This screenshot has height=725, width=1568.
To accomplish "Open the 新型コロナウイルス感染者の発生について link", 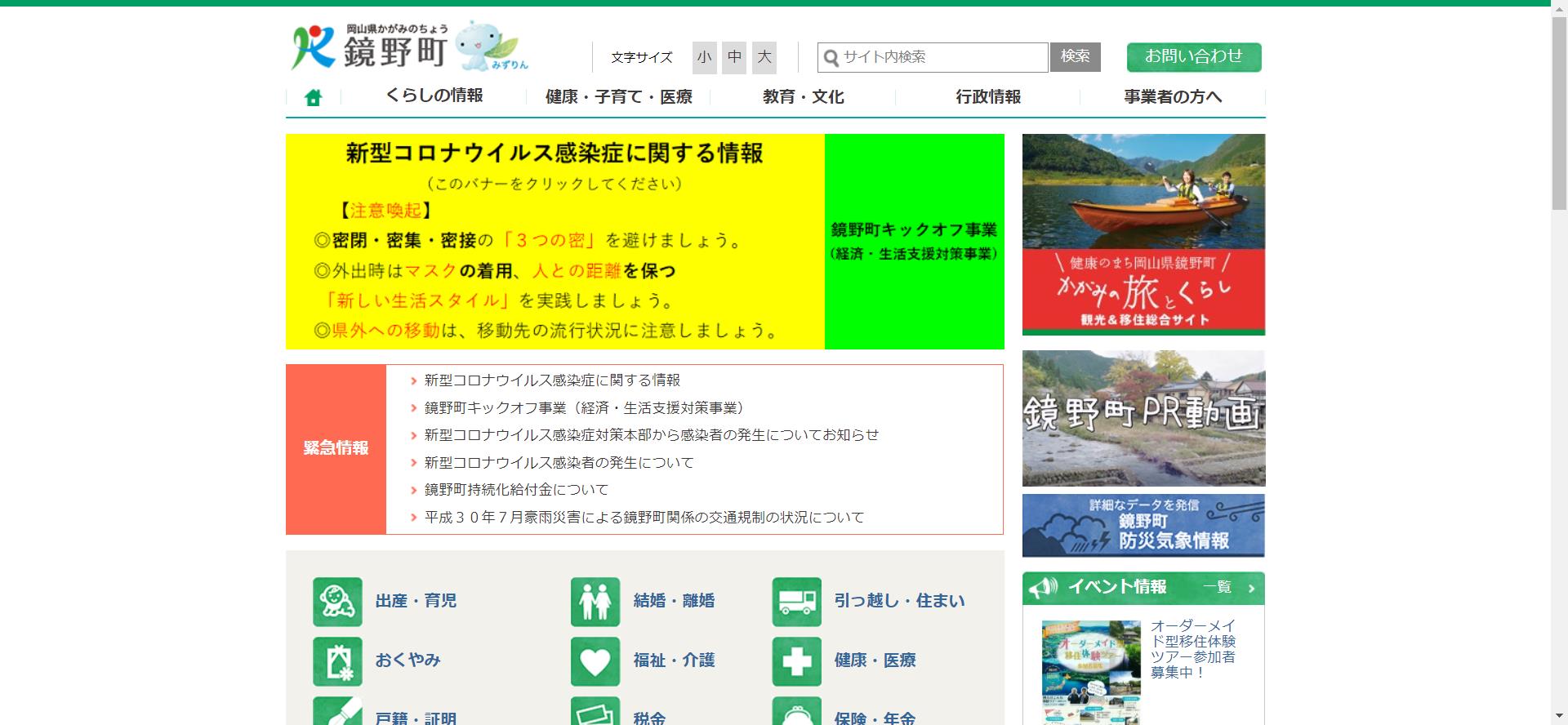I will click(x=559, y=463).
